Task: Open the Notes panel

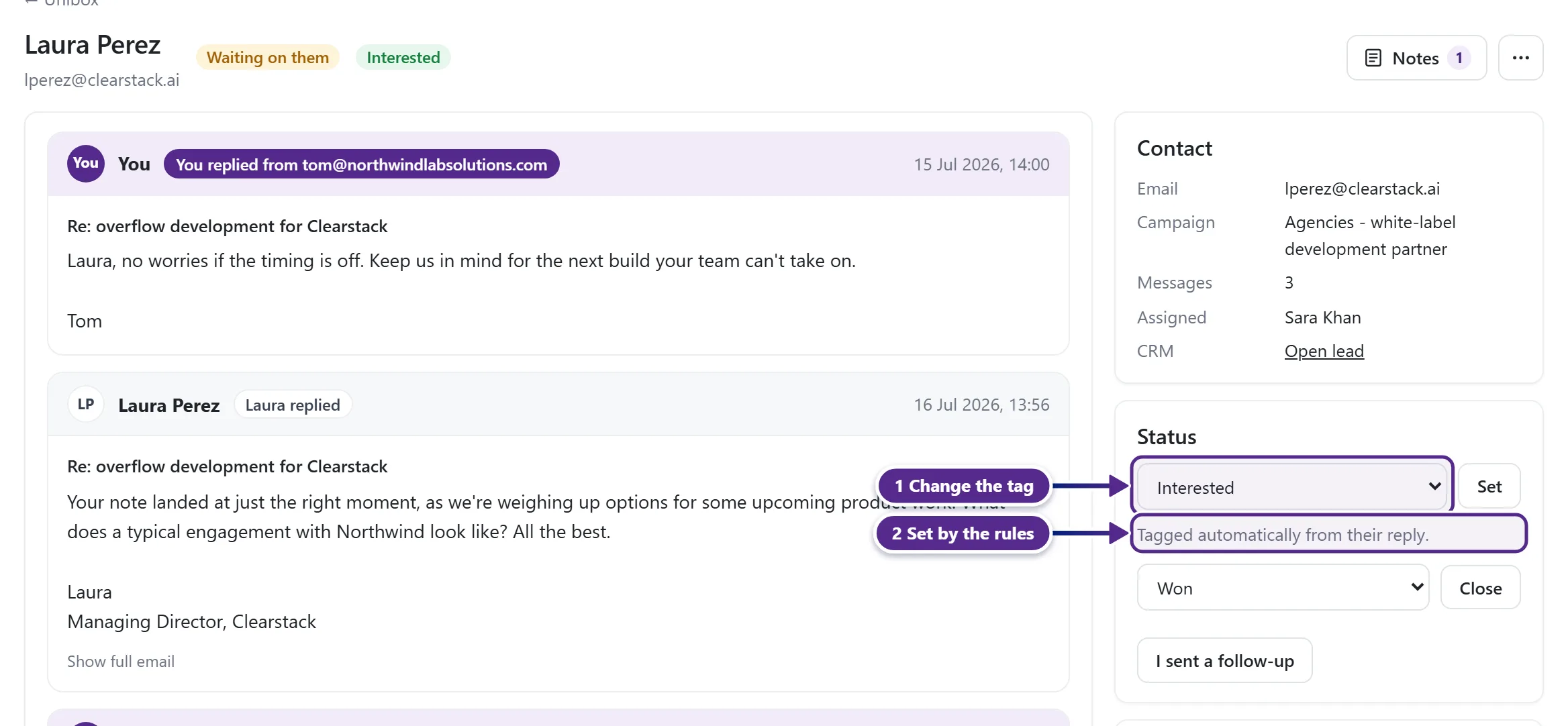Action: click(x=1416, y=58)
